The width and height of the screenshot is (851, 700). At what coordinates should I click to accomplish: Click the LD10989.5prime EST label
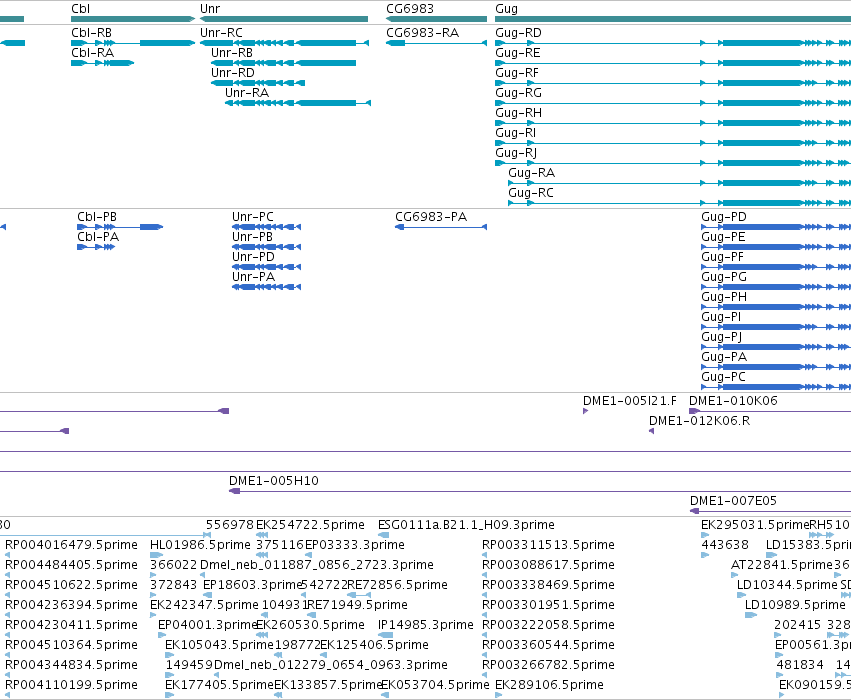[795, 606]
